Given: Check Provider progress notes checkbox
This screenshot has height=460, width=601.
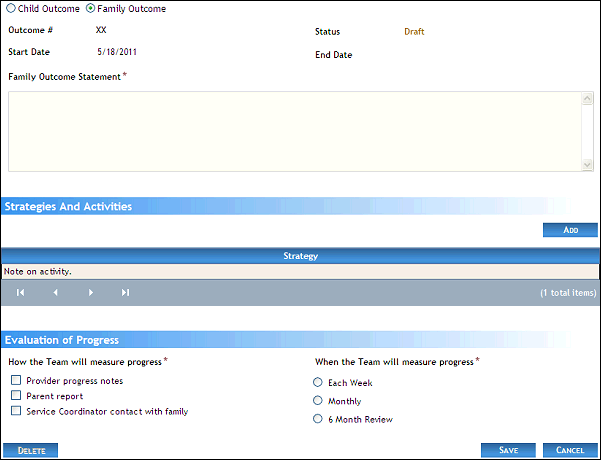Looking at the screenshot, I should tap(16, 381).
